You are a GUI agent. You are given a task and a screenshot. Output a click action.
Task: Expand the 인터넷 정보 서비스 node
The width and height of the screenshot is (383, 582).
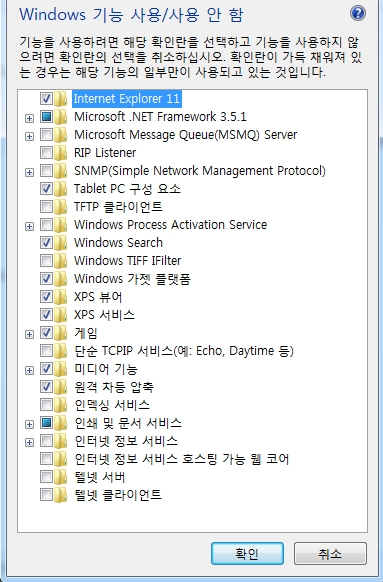(29, 442)
